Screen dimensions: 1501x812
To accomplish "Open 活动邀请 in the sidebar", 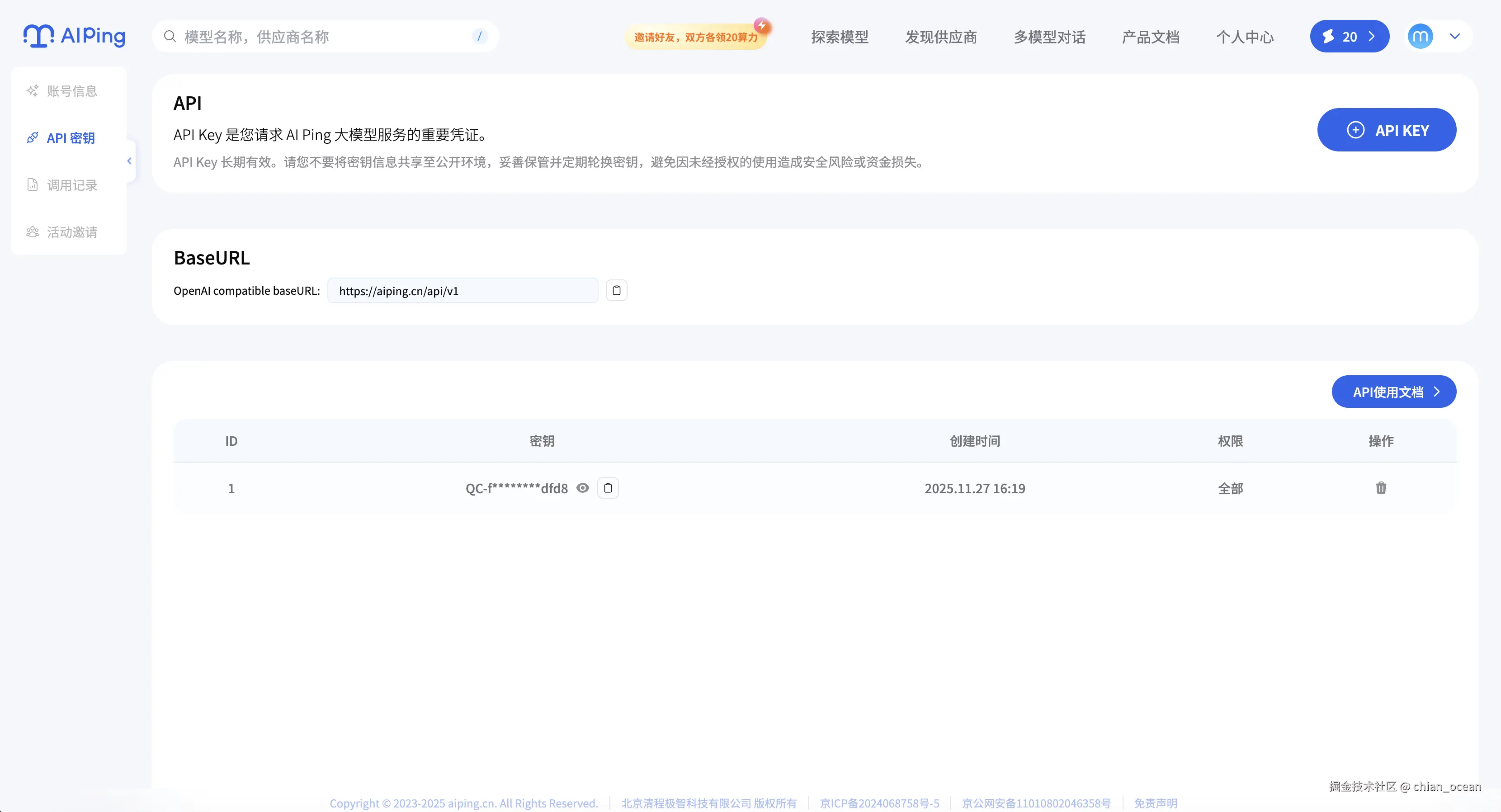I will click(x=72, y=232).
